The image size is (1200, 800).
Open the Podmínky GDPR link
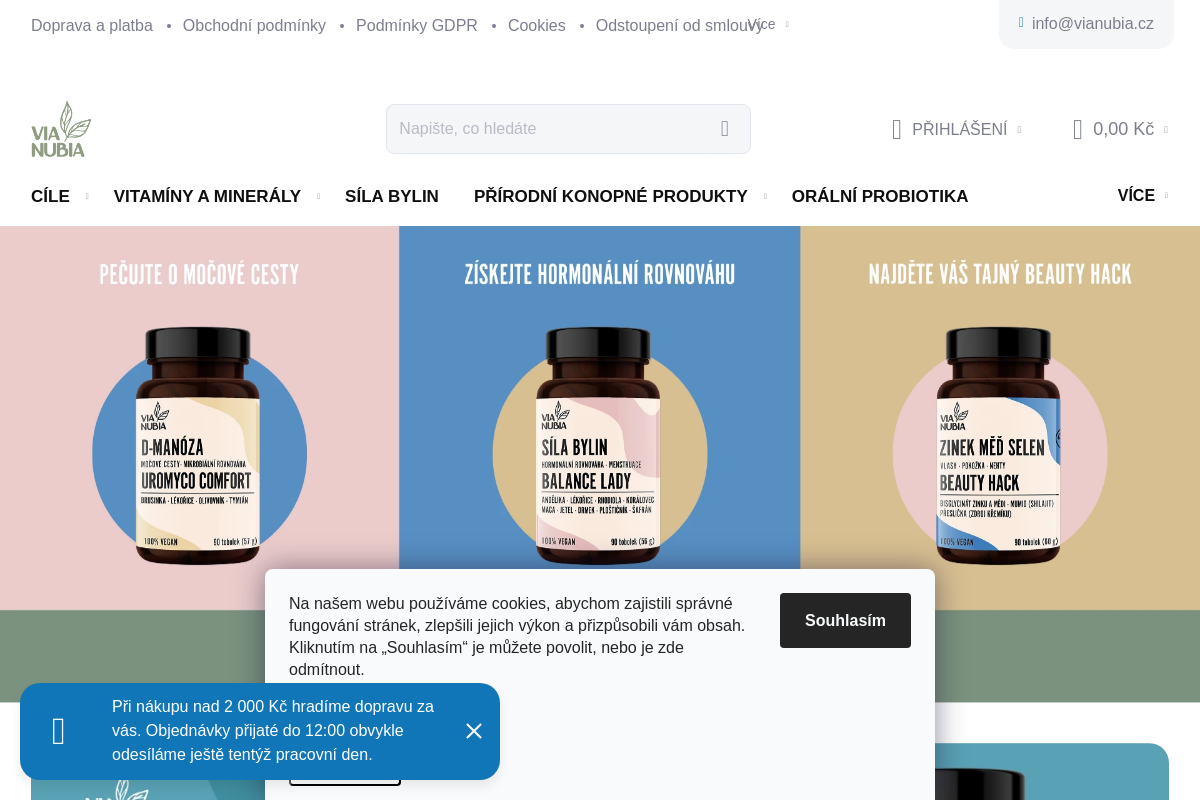(417, 25)
